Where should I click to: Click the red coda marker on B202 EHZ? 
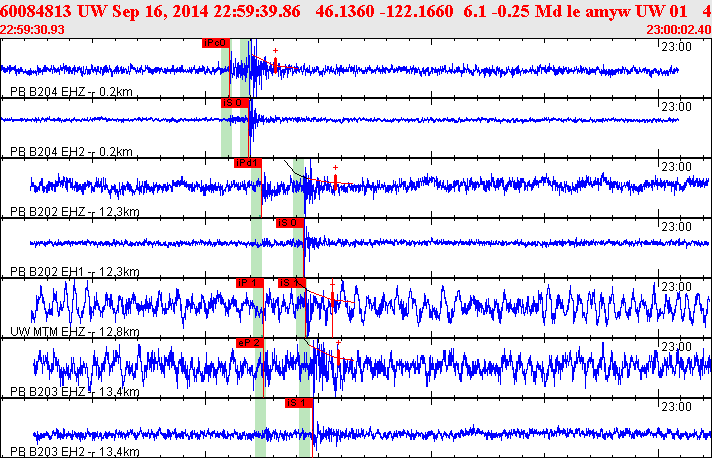[336, 181]
